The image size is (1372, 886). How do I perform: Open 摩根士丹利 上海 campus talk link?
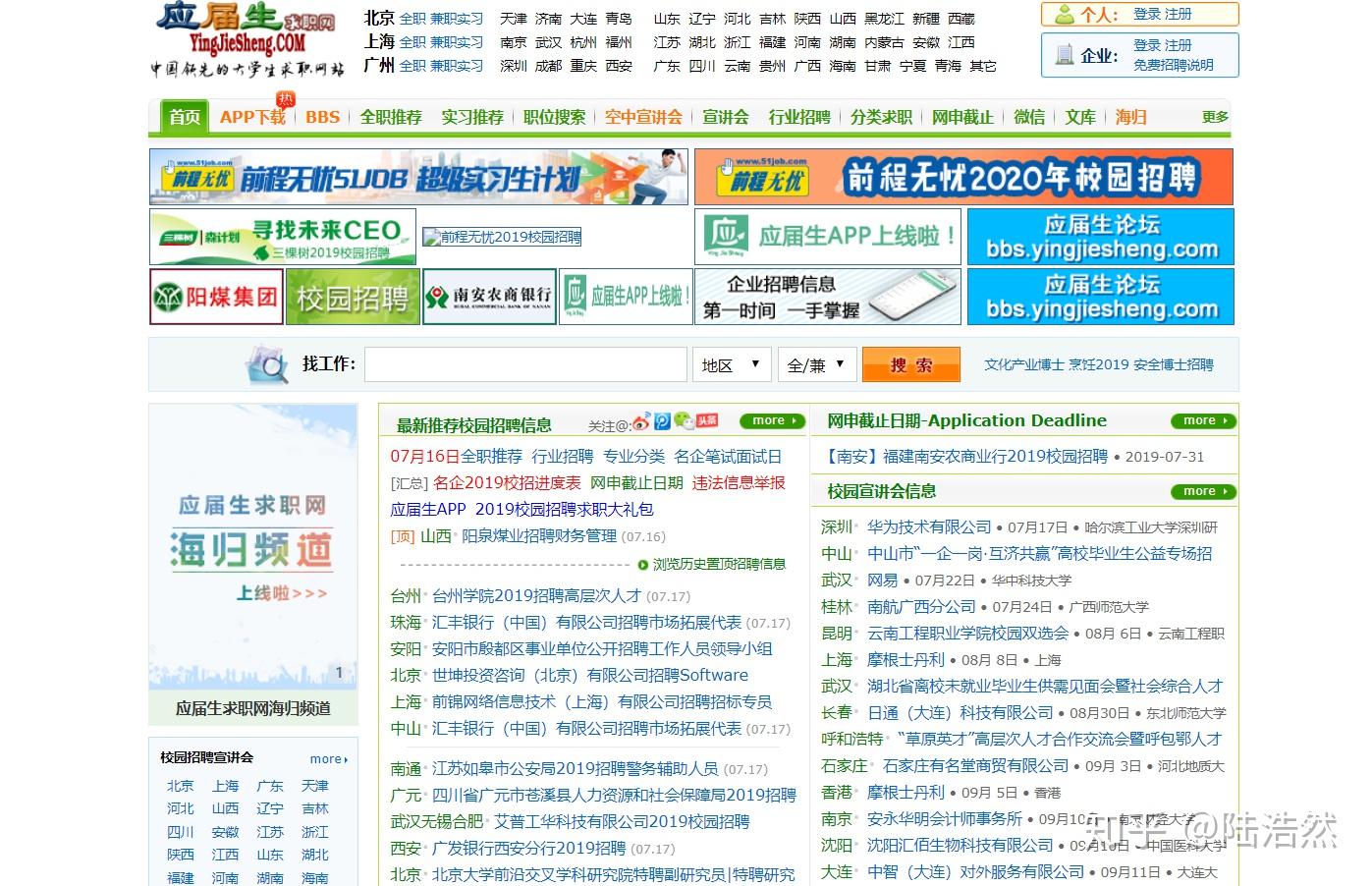pos(906,659)
